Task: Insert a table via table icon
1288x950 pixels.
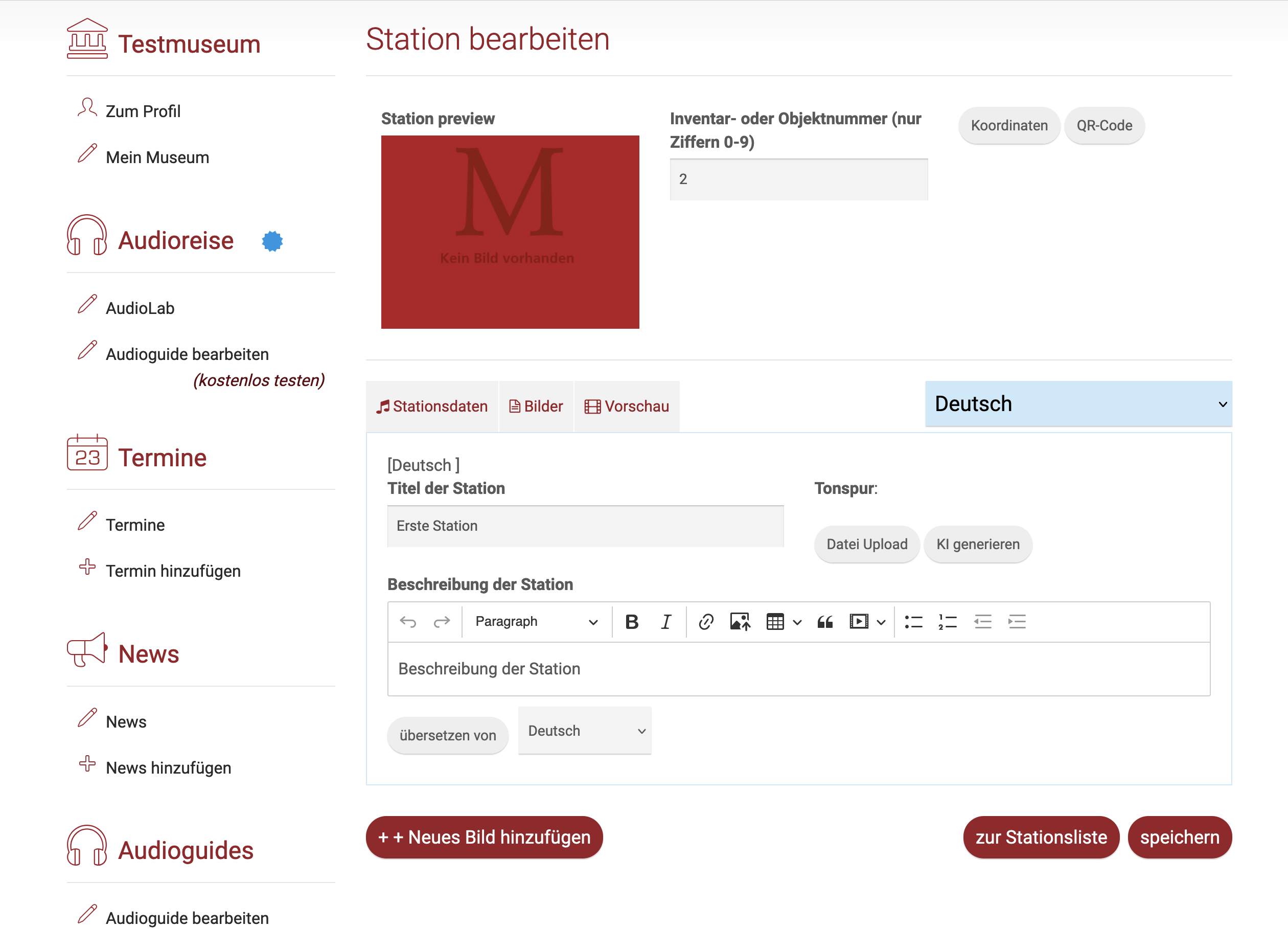Action: 775,622
